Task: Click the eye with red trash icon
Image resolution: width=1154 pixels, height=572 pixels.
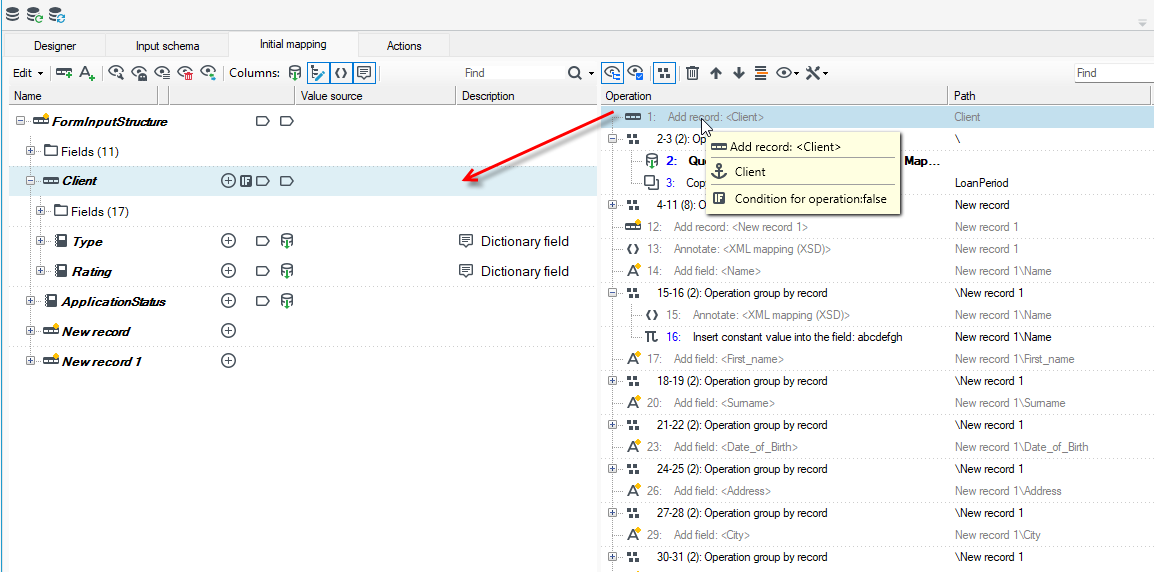Action: coord(186,73)
